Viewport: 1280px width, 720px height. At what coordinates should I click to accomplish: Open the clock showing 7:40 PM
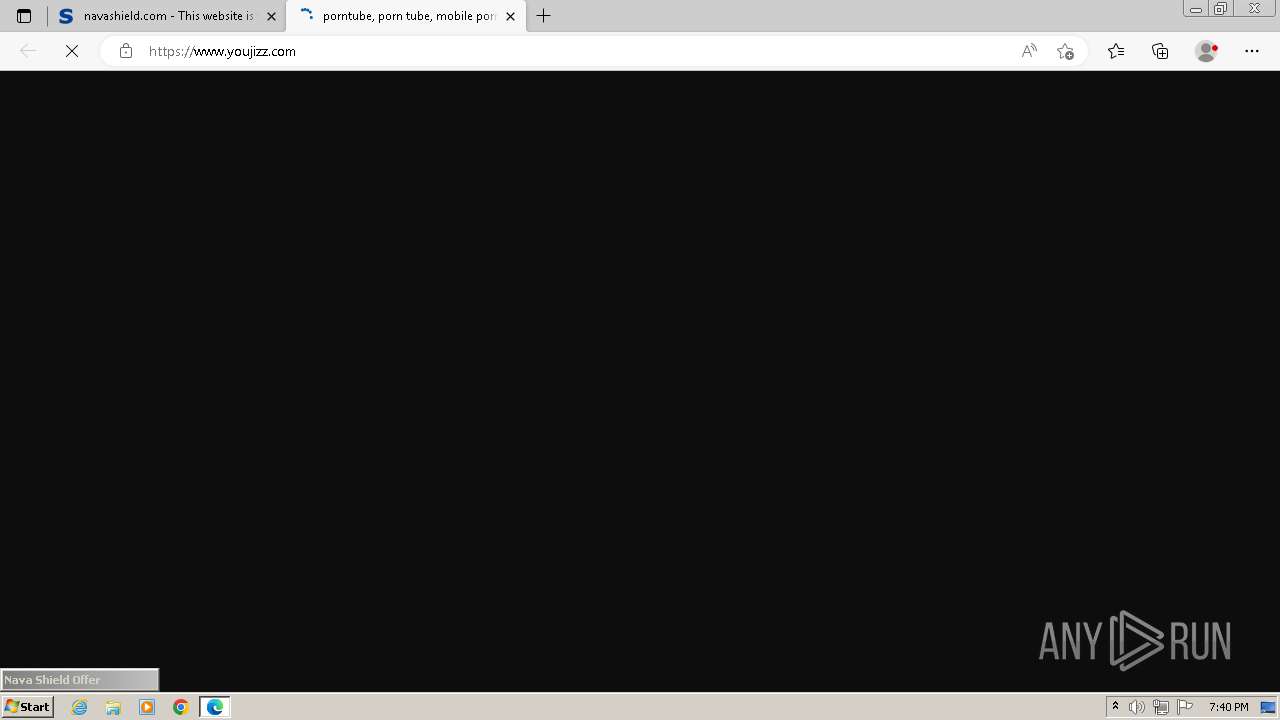coord(1228,707)
